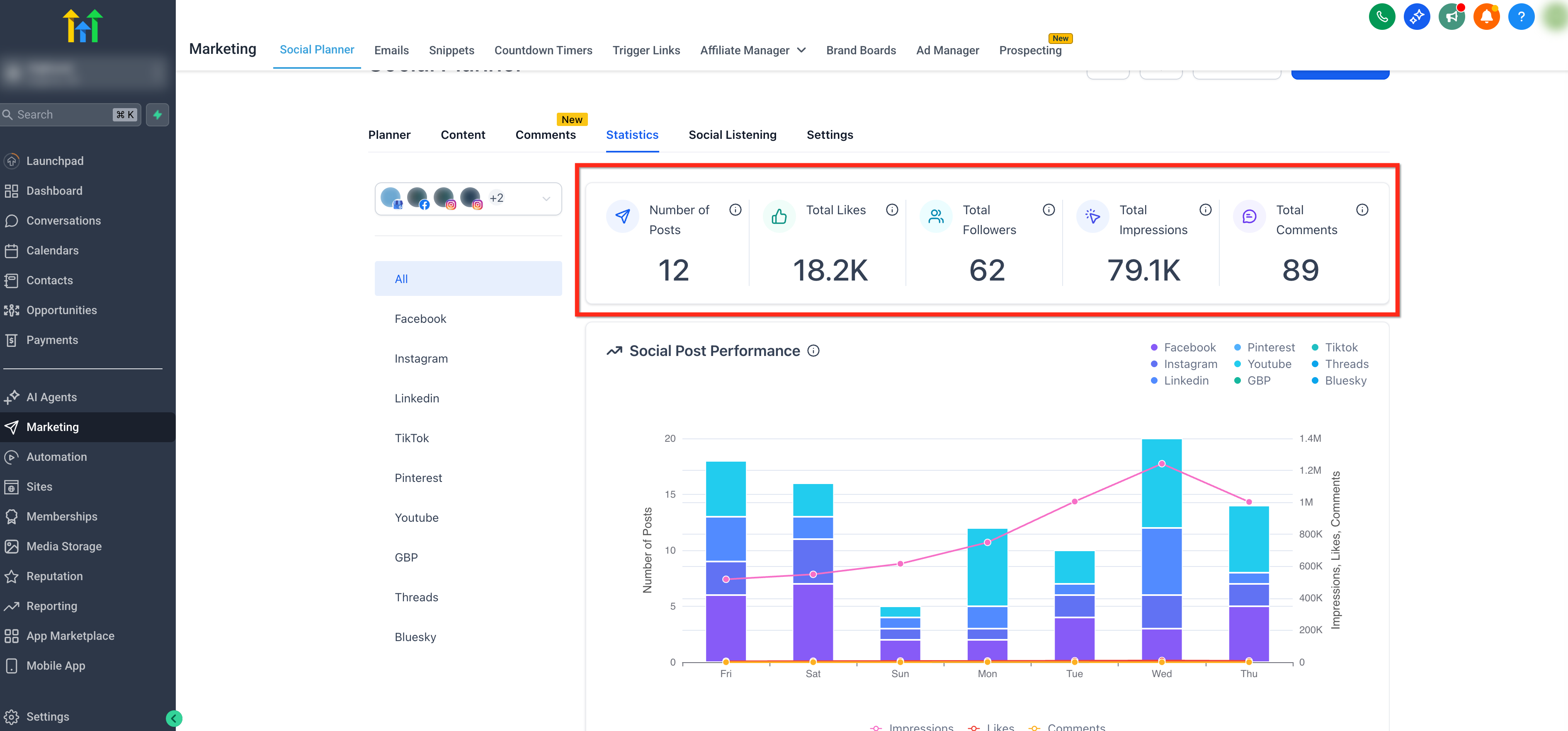1568x731 pixels.
Task: Click the green lightning quick actions icon
Action: point(158,114)
